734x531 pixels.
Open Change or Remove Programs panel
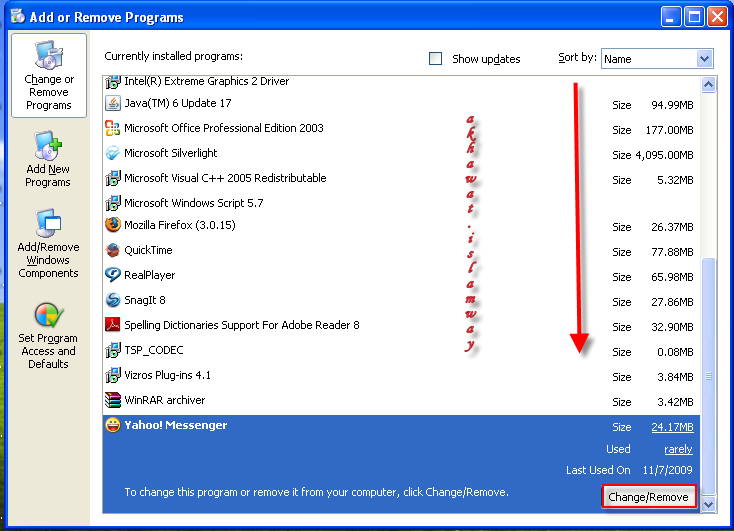tap(49, 75)
